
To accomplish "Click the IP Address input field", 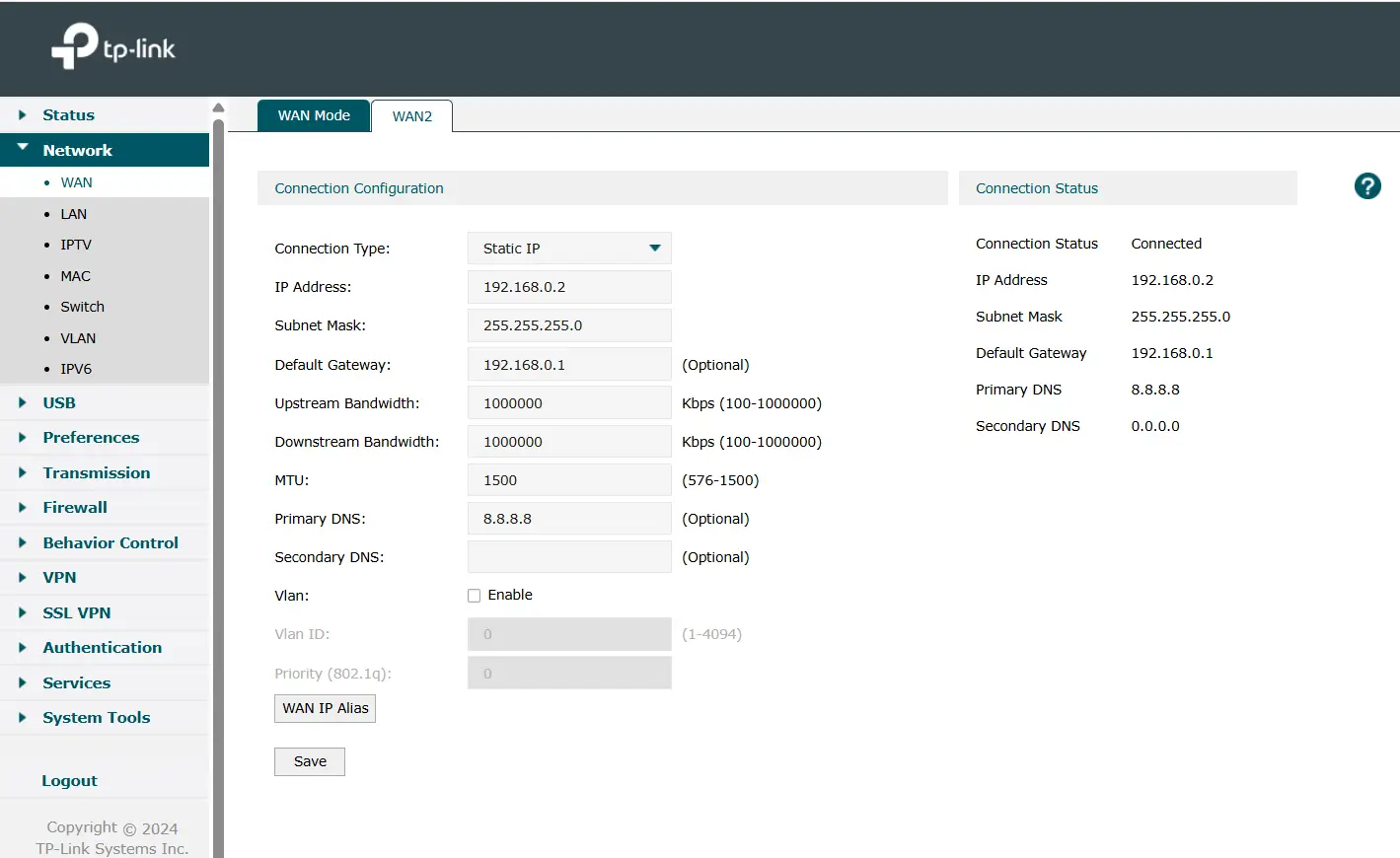I will point(569,287).
